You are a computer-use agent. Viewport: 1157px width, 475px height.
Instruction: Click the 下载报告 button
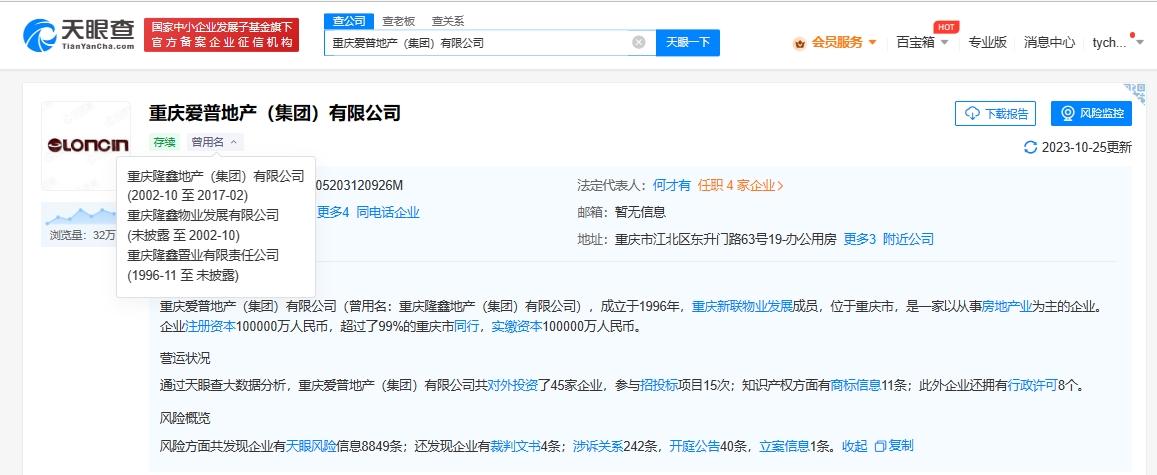[994, 113]
